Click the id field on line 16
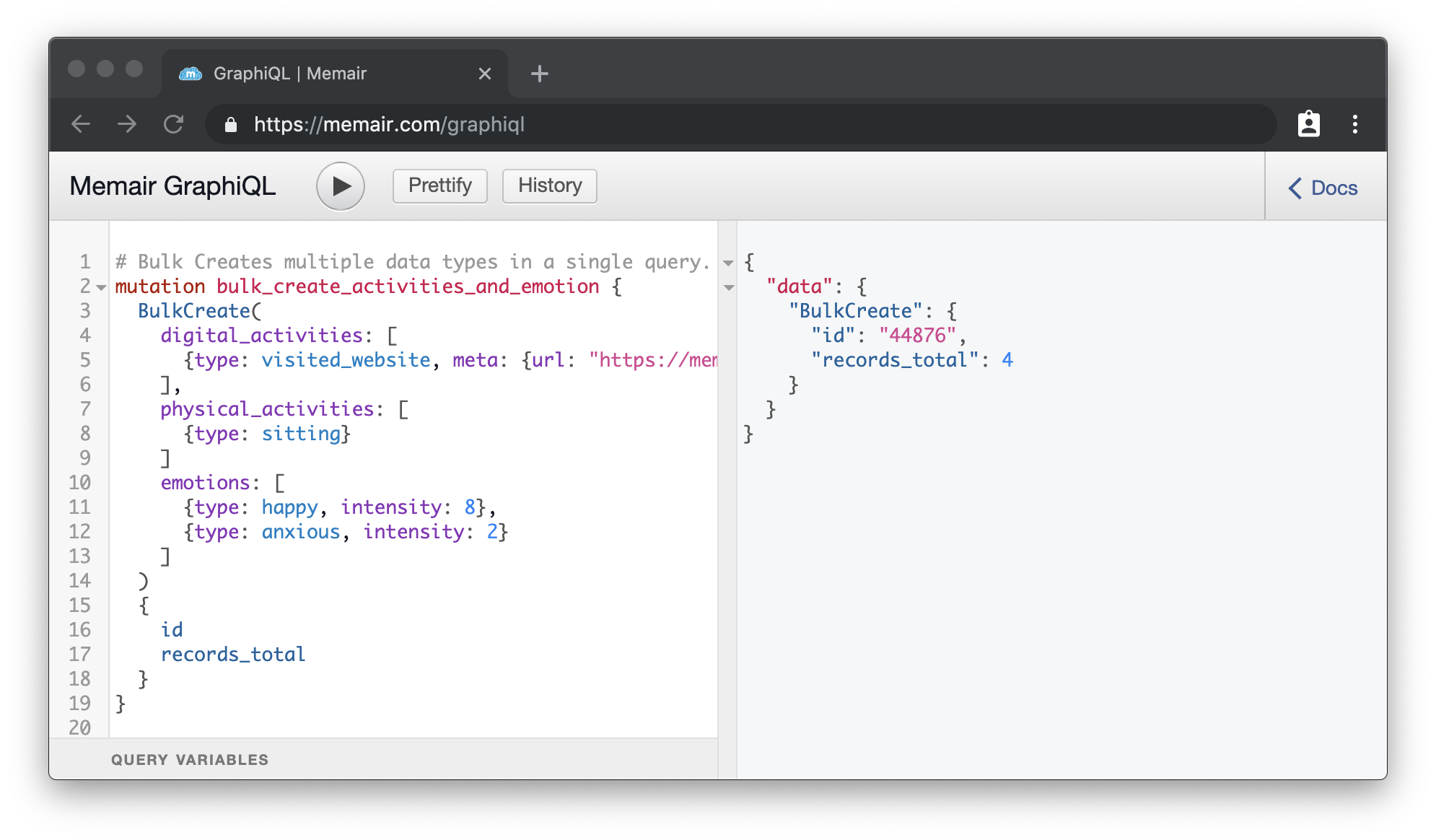The height and width of the screenshot is (840, 1436). click(x=172, y=630)
